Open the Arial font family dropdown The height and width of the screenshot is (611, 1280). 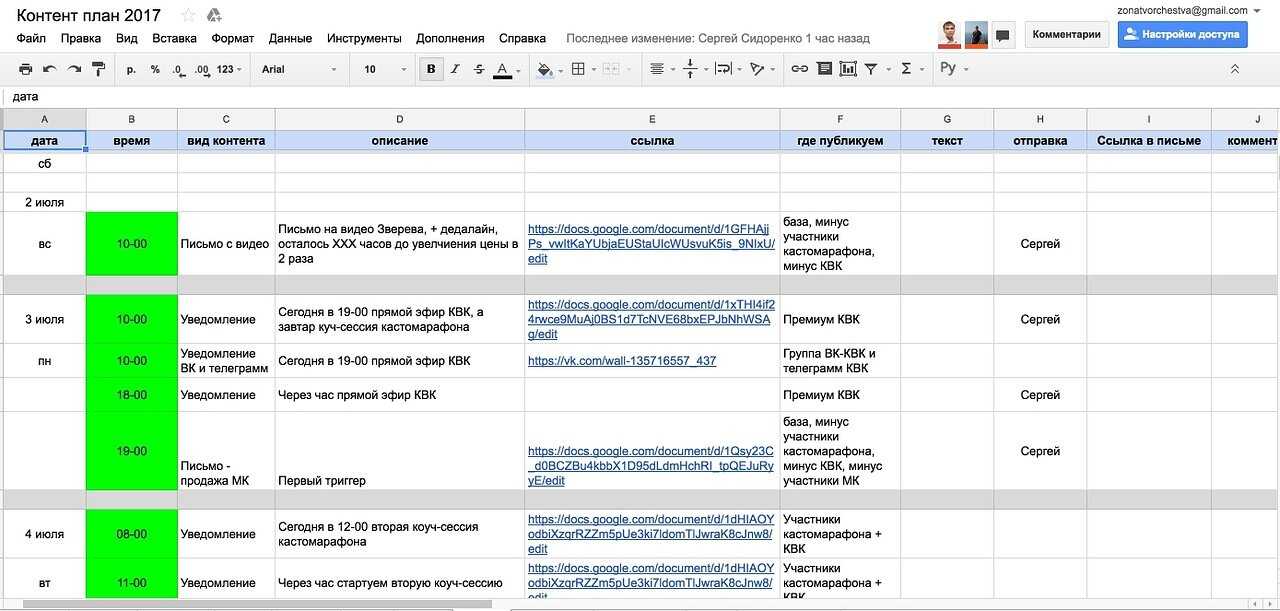298,69
